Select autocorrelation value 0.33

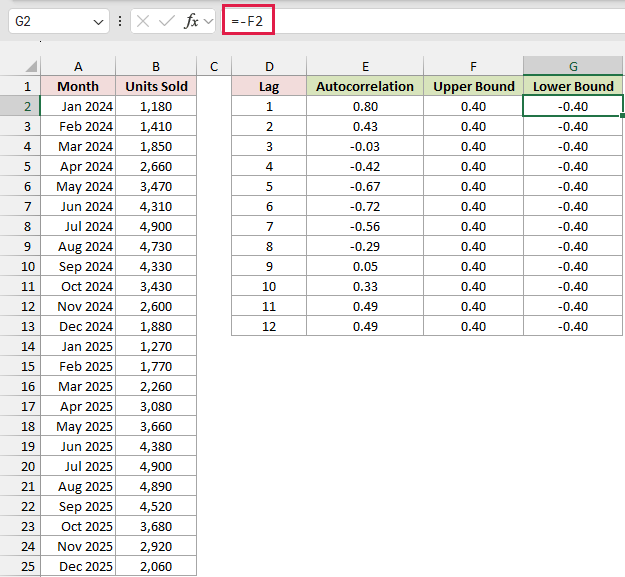(x=365, y=286)
